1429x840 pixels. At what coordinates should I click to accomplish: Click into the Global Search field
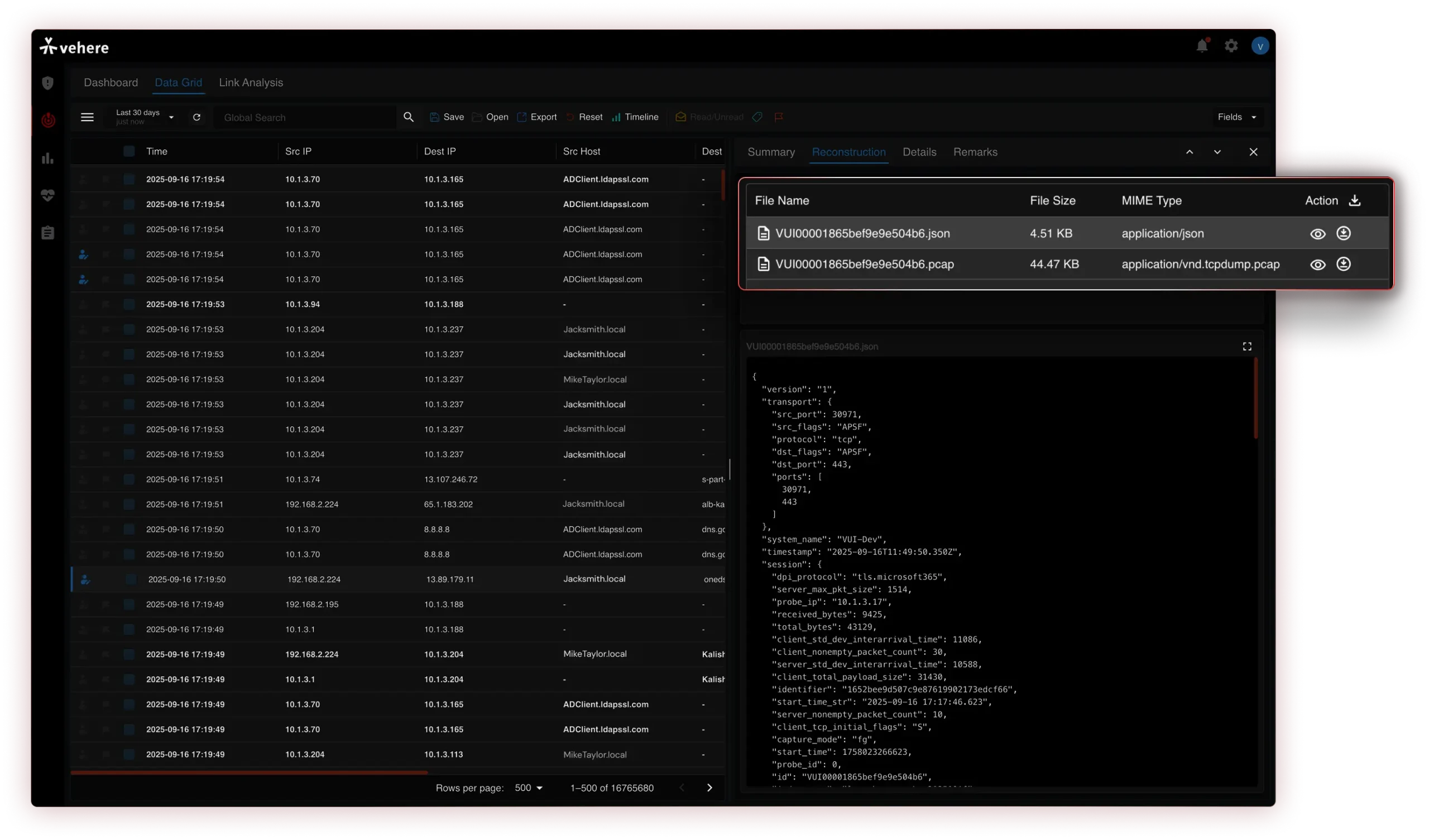tap(306, 118)
